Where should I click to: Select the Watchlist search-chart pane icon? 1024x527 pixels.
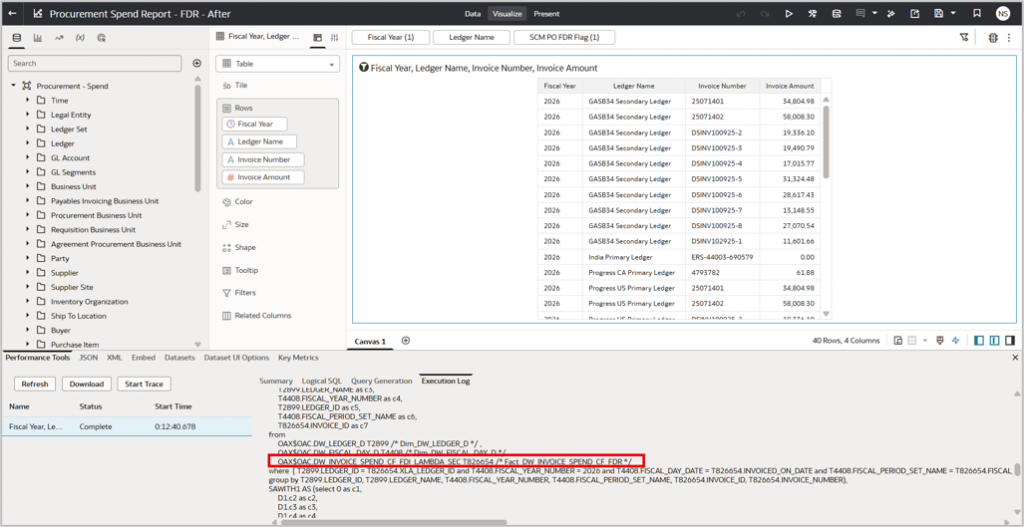[101, 38]
